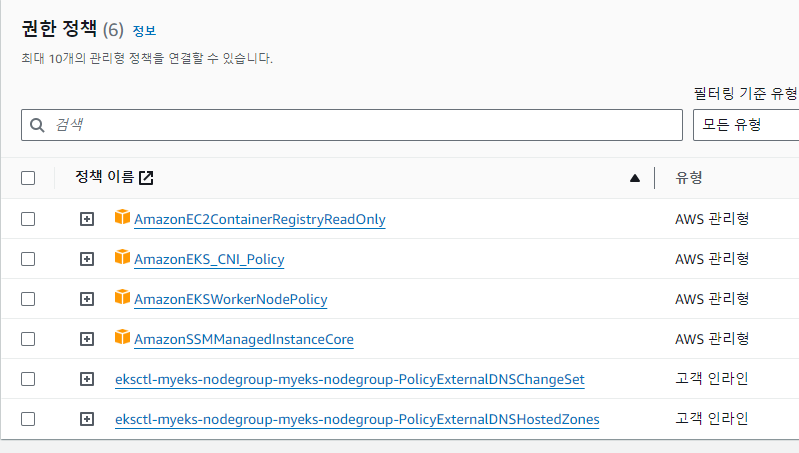Click the 필터링 기준 유형 label
799x453 pixels.
pos(746,93)
